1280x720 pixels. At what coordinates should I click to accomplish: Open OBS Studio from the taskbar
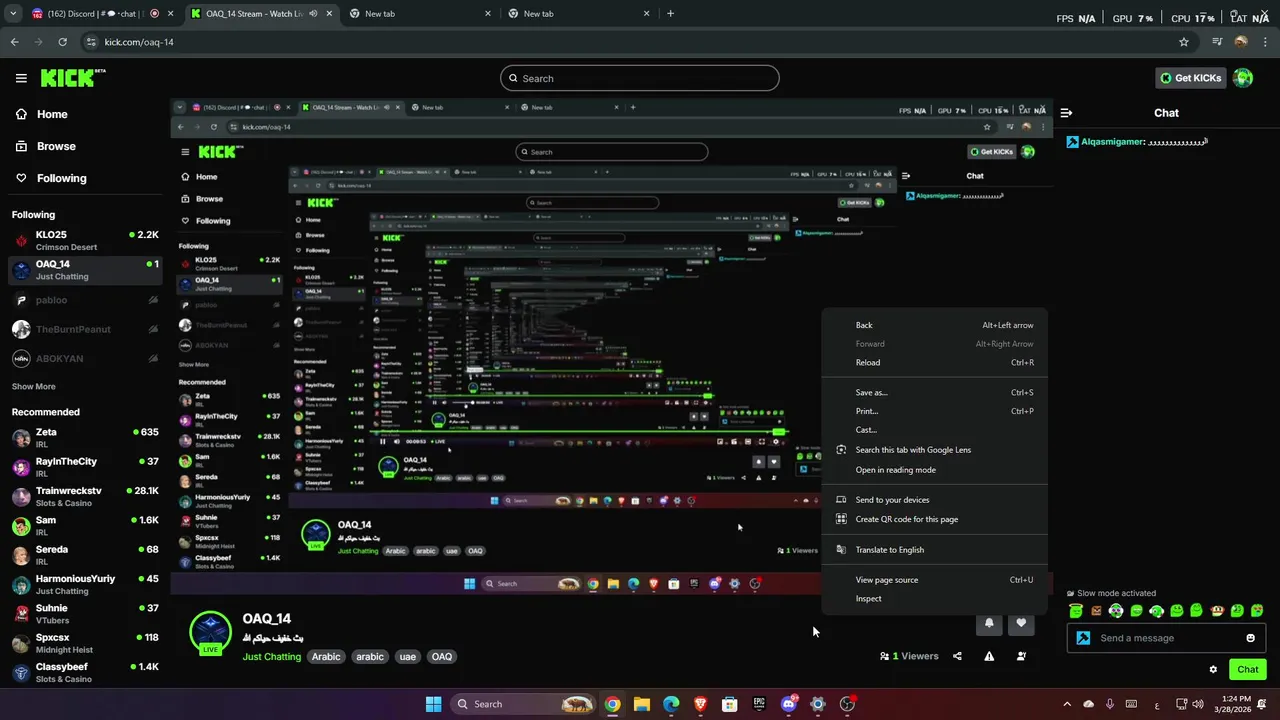(x=848, y=704)
